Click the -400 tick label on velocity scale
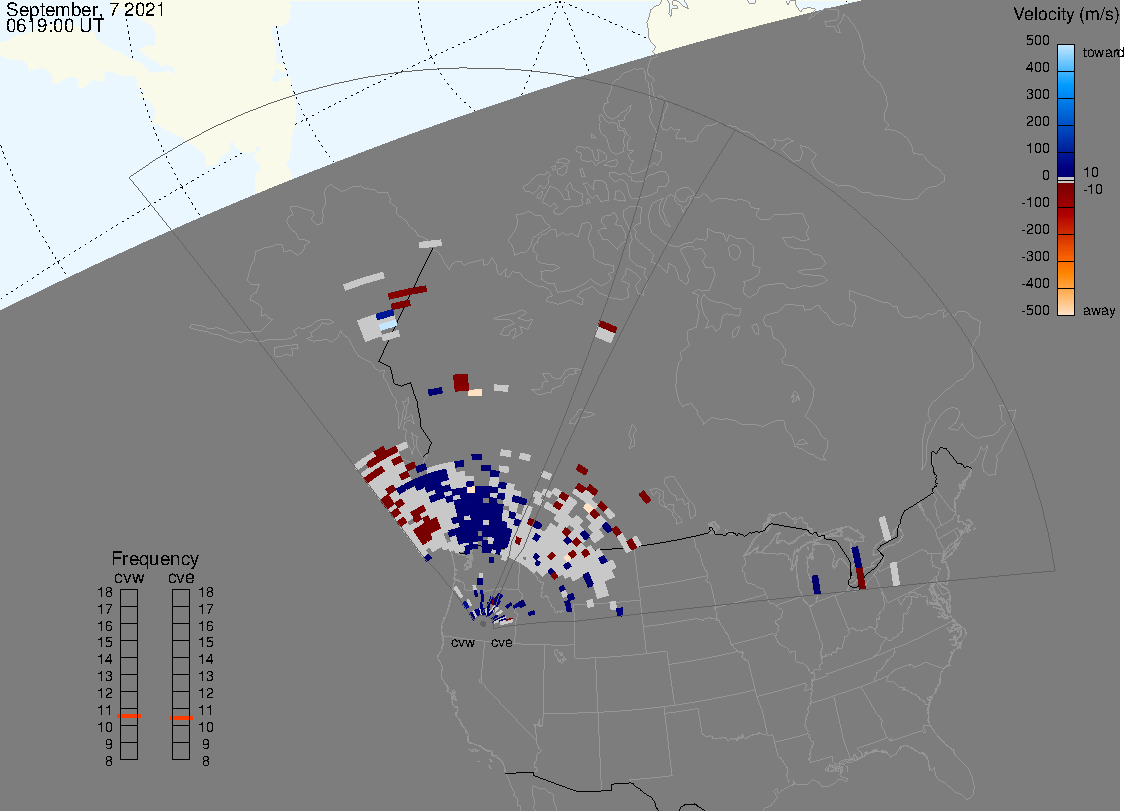 (1035, 283)
